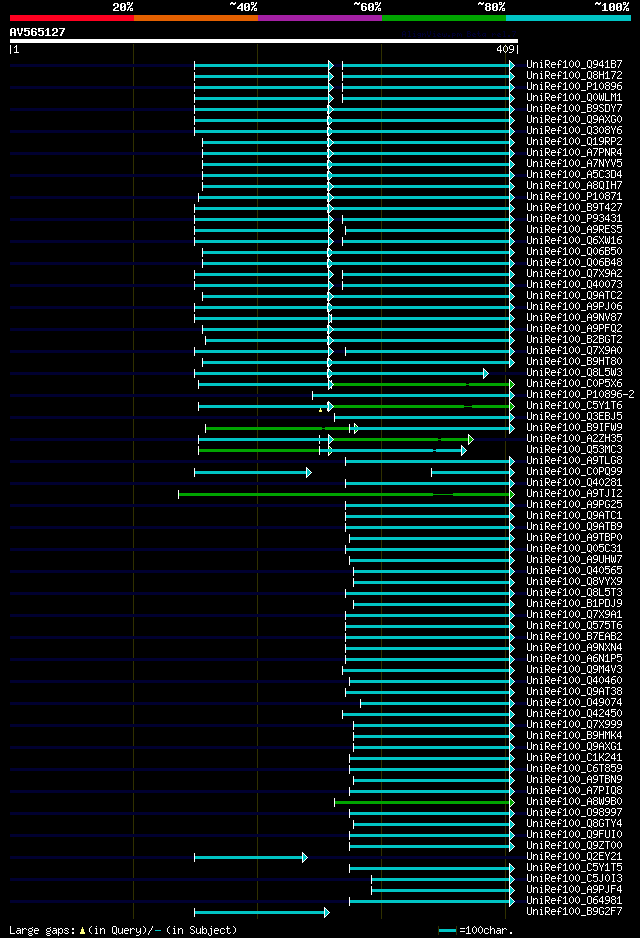Open hit UniRef100_Q0WLM1

click(574, 98)
